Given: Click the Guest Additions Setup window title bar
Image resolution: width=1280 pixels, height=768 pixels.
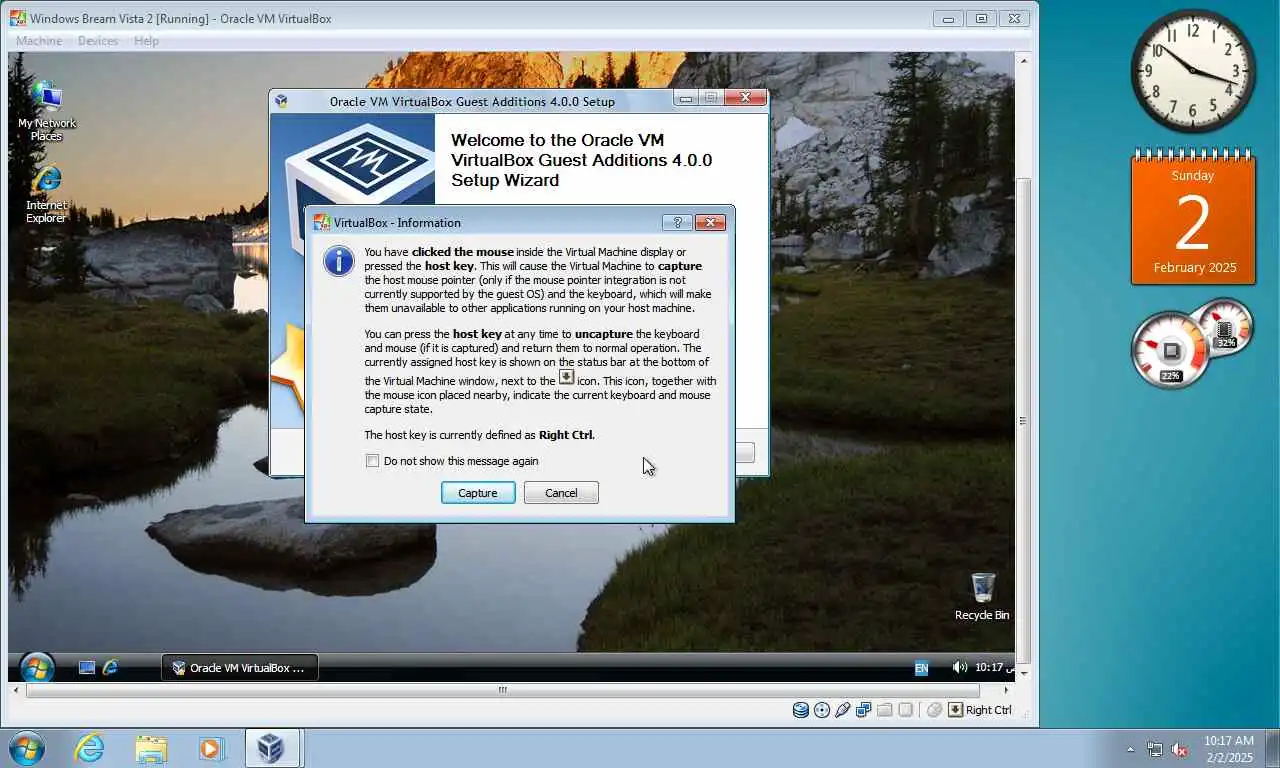Looking at the screenshot, I should (x=471, y=101).
